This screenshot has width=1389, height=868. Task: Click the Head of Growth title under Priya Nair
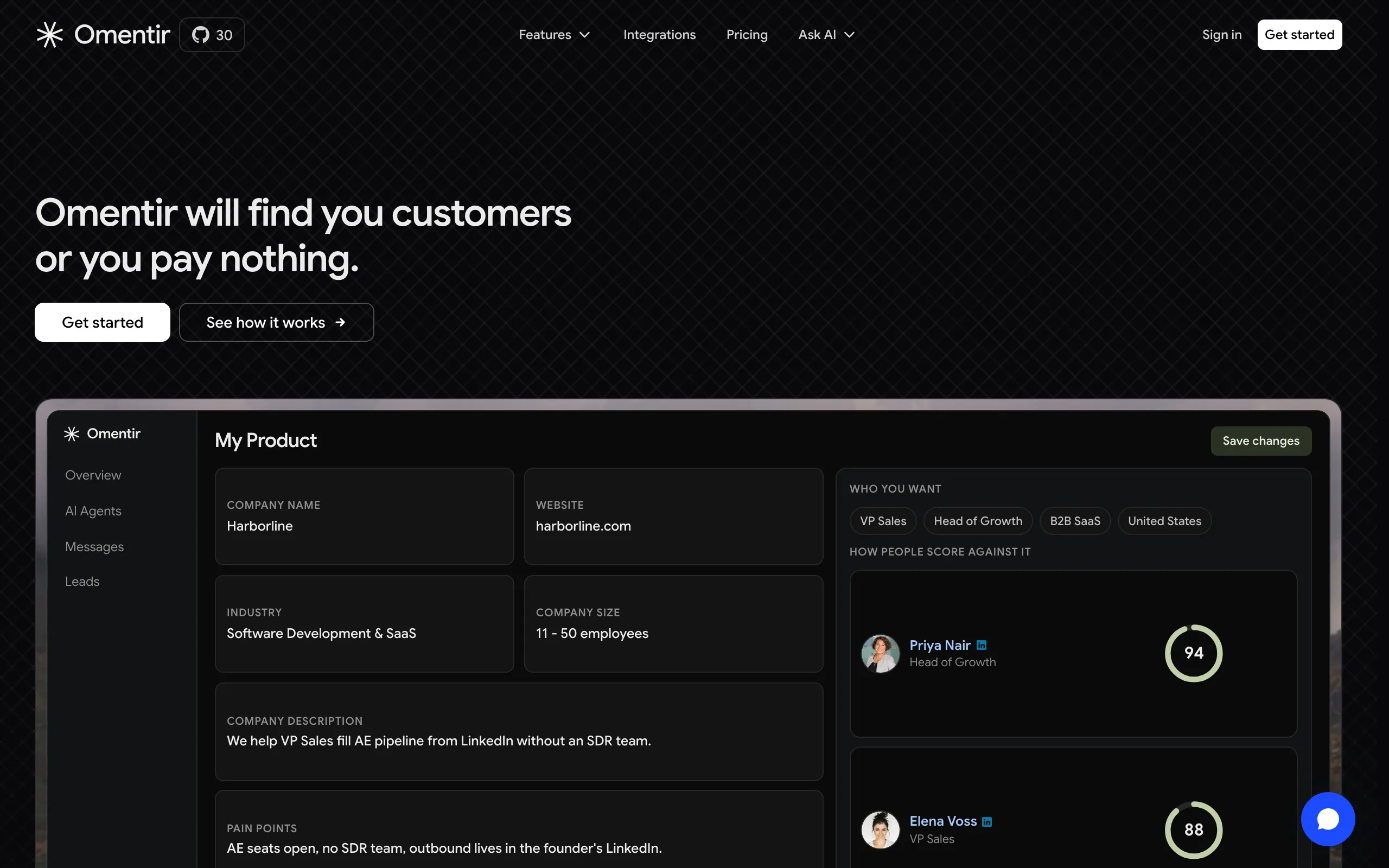953,662
